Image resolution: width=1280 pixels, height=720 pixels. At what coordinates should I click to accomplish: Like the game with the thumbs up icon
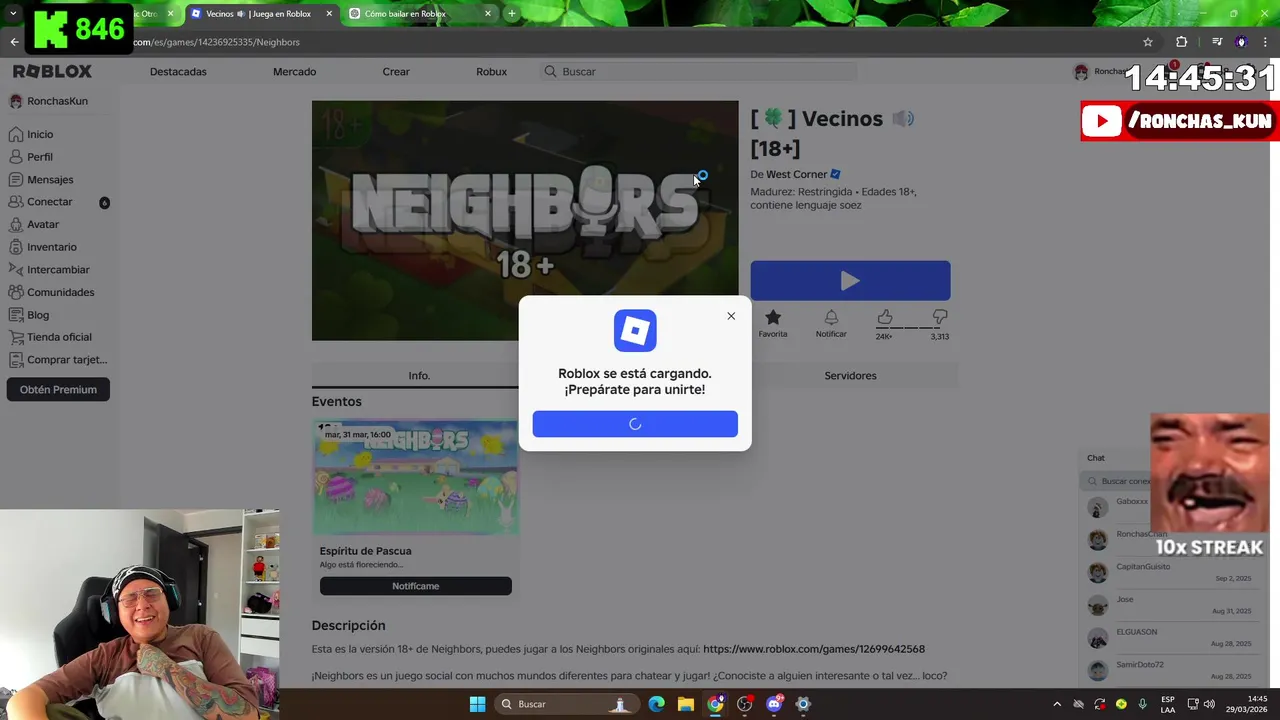point(884,317)
